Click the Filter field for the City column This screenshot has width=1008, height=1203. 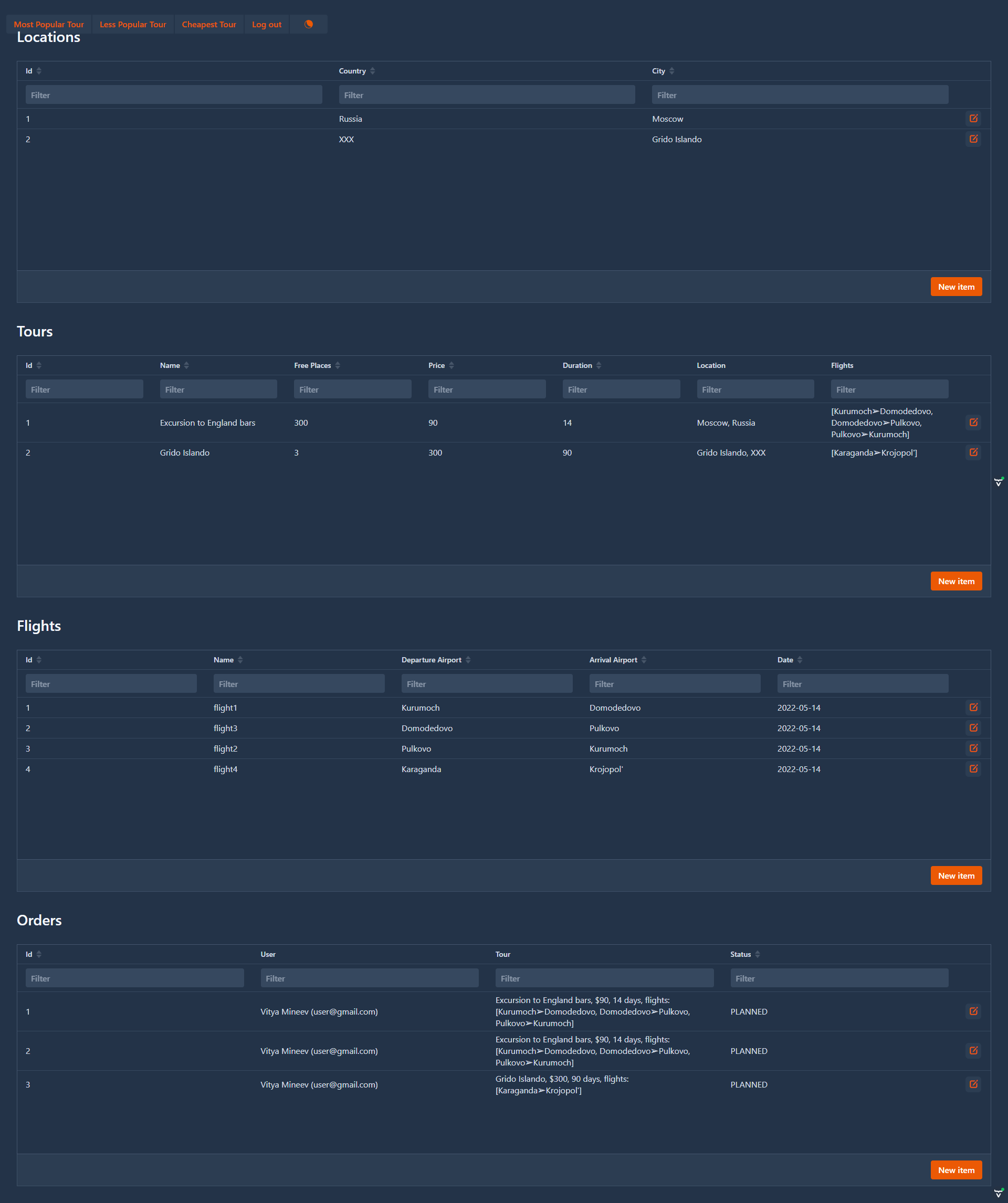[800, 94]
